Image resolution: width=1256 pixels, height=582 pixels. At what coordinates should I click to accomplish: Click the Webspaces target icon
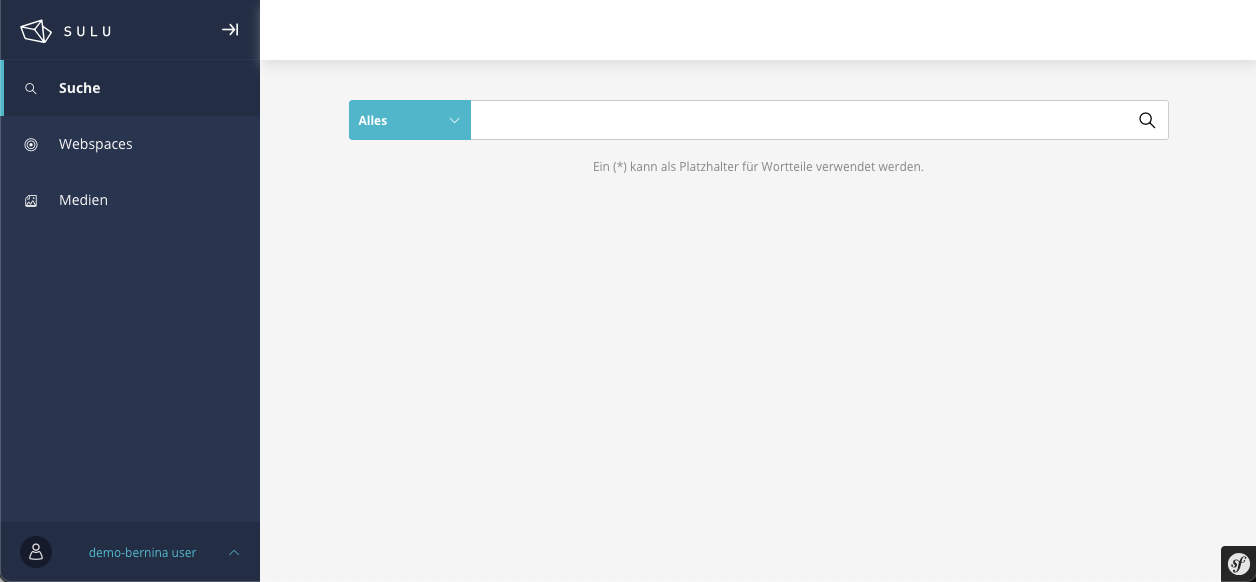tap(31, 144)
